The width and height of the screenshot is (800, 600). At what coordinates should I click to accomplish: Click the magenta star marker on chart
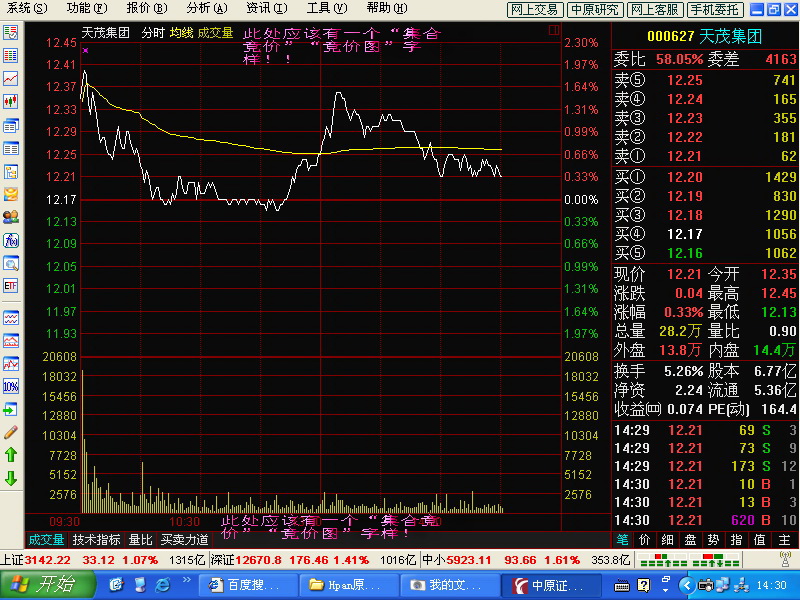85,51
